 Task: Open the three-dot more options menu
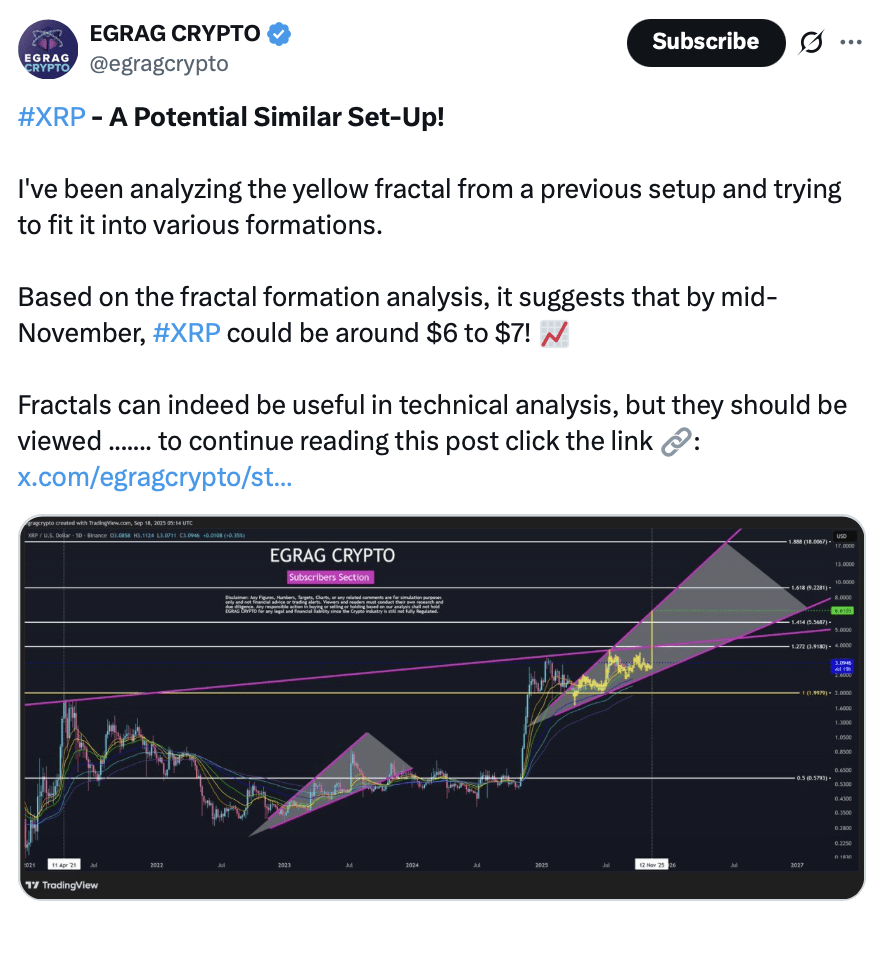click(x=850, y=42)
